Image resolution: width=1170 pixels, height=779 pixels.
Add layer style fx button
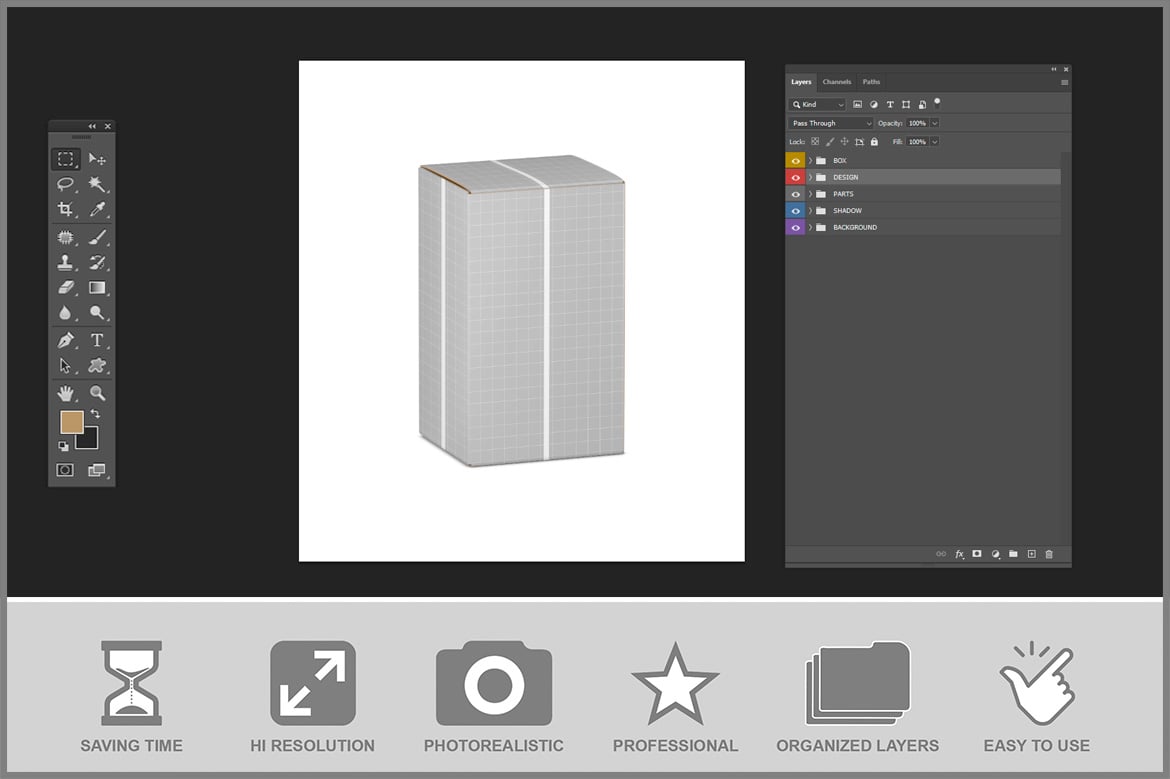click(960, 554)
